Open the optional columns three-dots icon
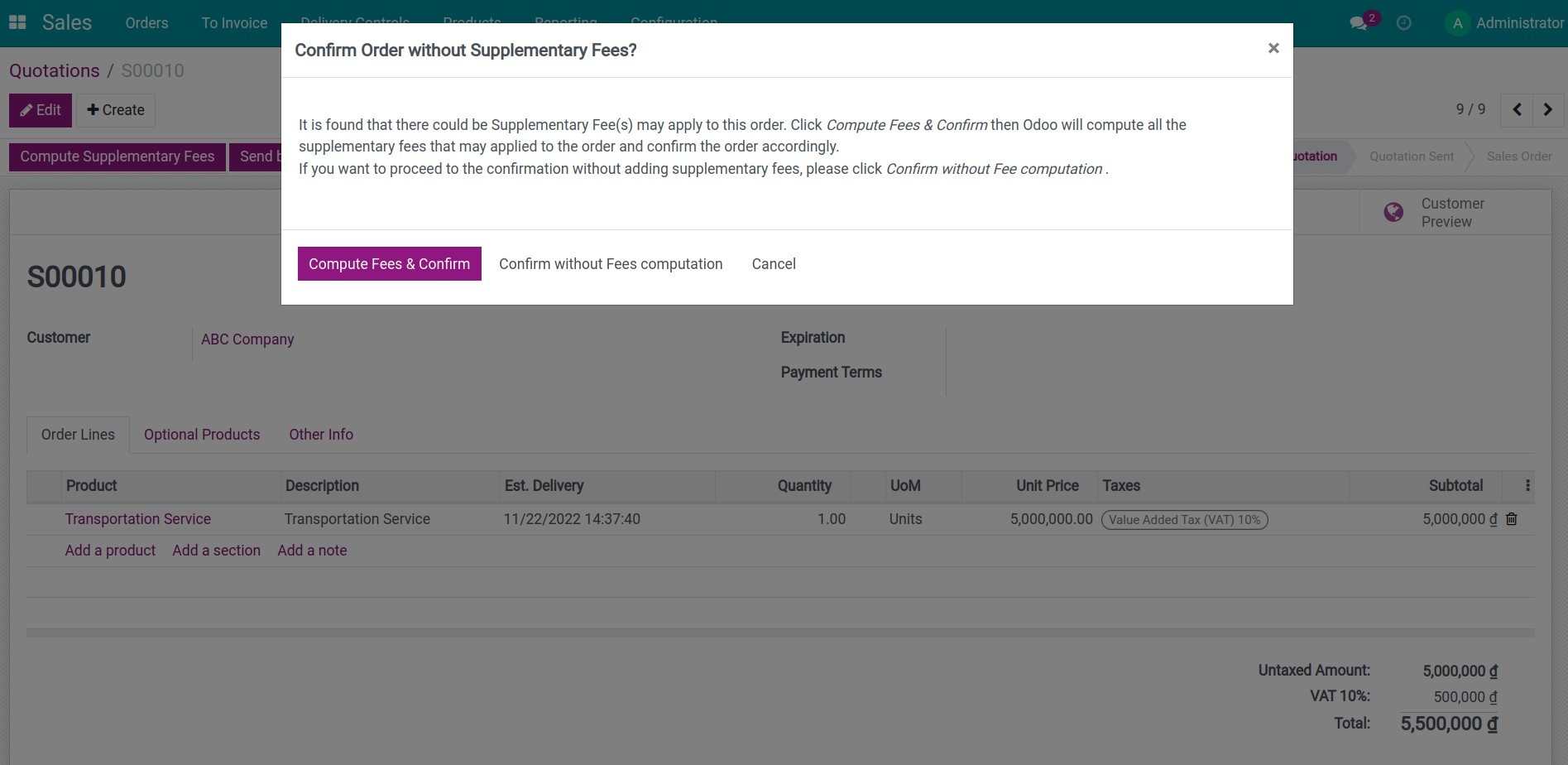Screen dimensions: 1568x765 [1527, 486]
